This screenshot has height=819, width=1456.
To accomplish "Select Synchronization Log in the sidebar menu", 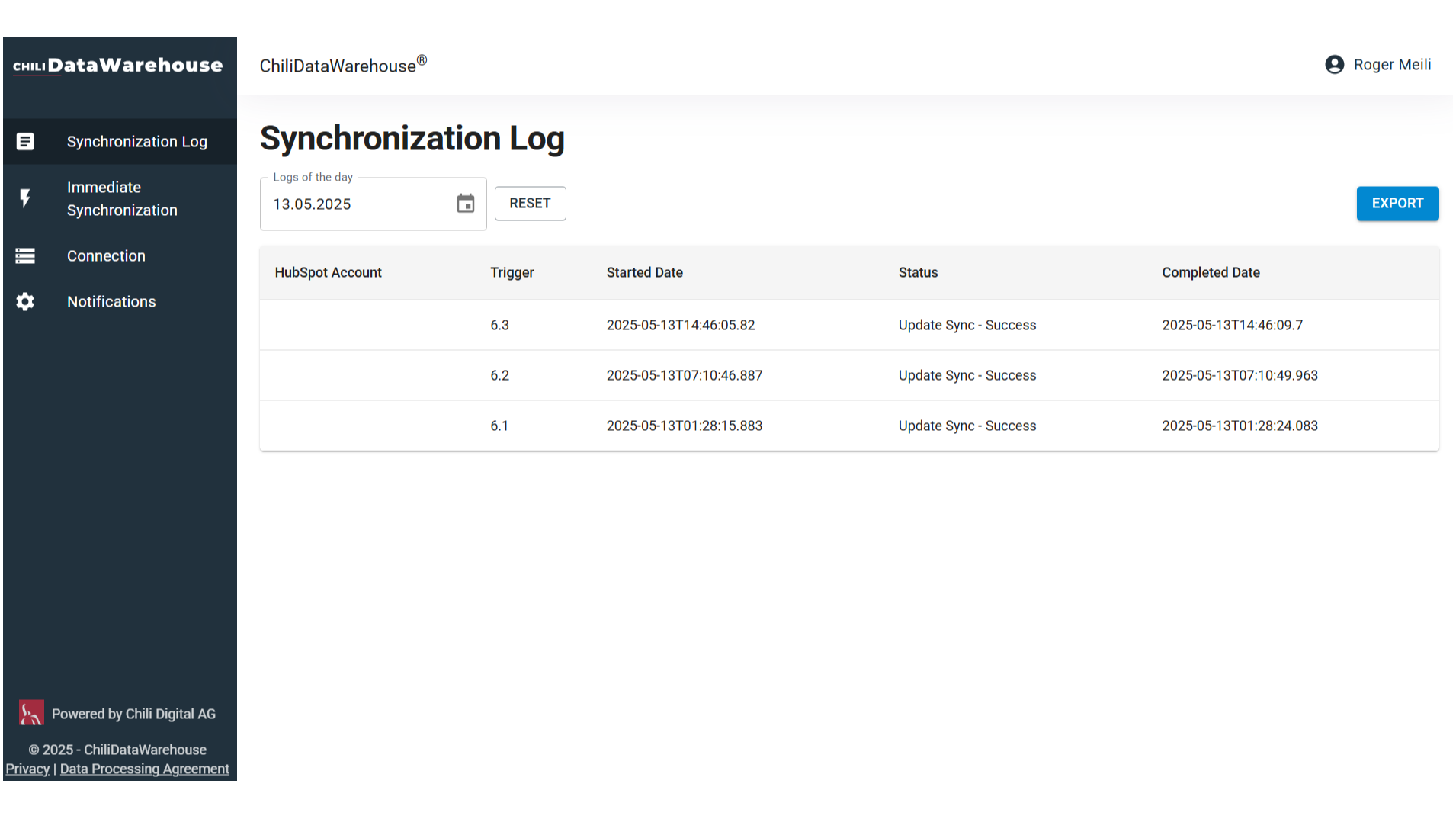I will [x=137, y=141].
